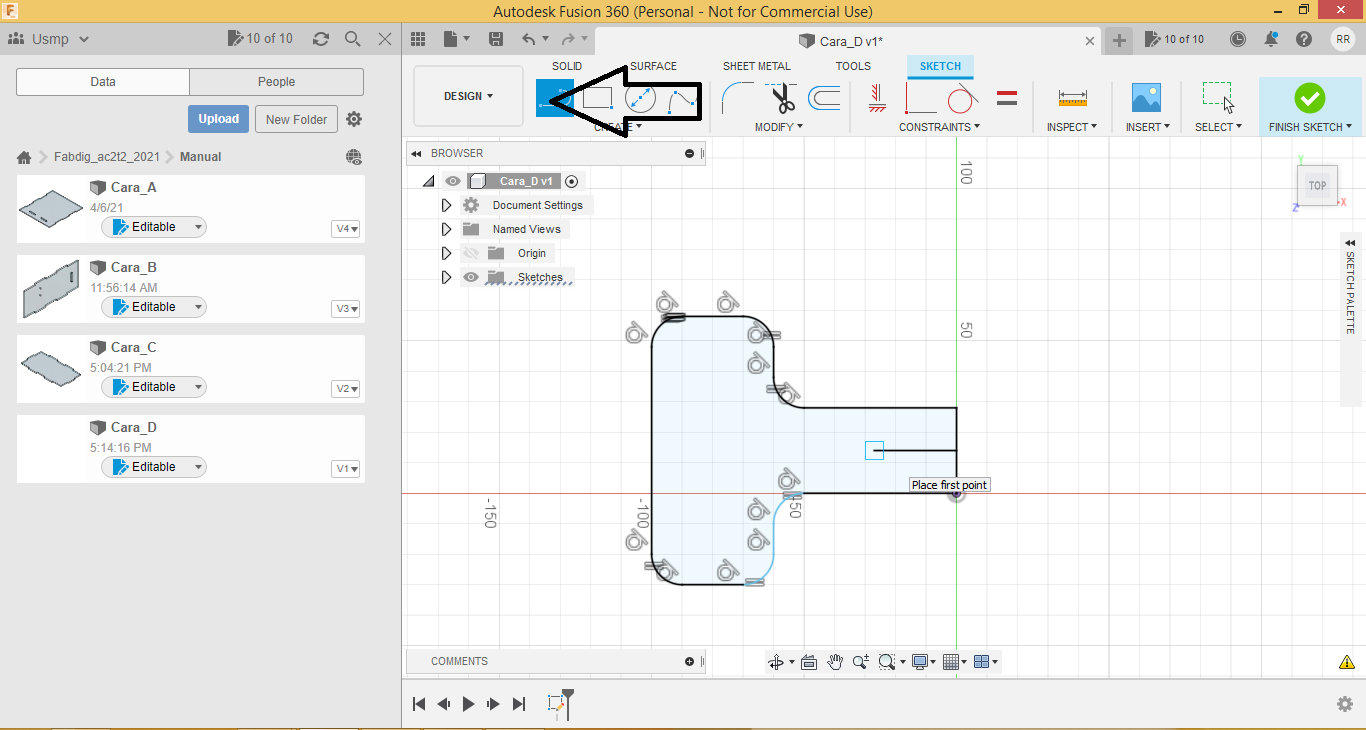The width and height of the screenshot is (1366, 730).
Task: Click the Upload button
Action: coord(218,119)
